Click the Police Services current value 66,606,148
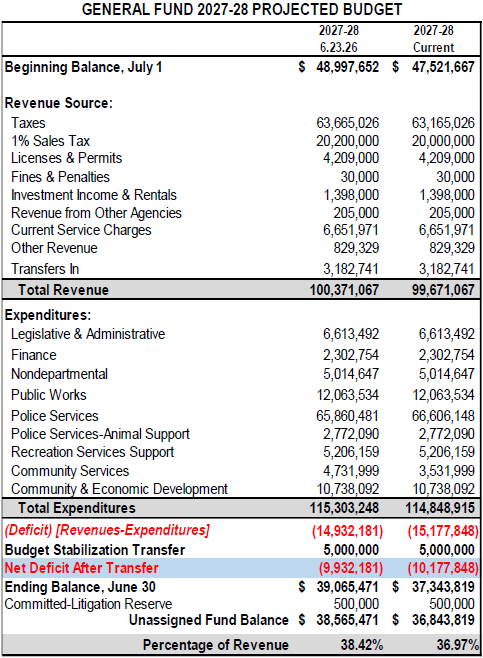 click(443, 416)
